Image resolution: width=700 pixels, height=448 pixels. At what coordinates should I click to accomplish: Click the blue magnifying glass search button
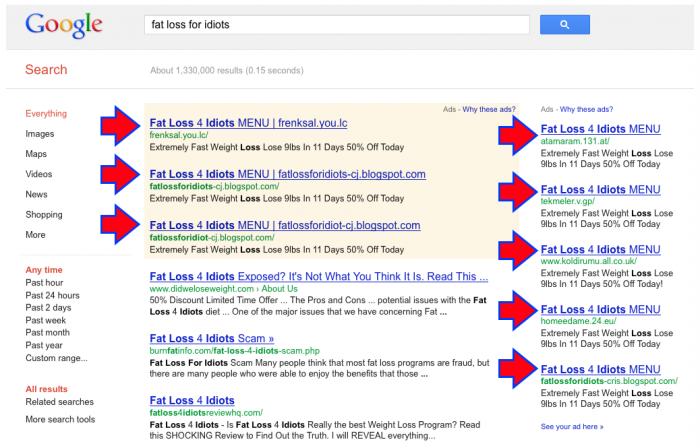click(x=564, y=23)
